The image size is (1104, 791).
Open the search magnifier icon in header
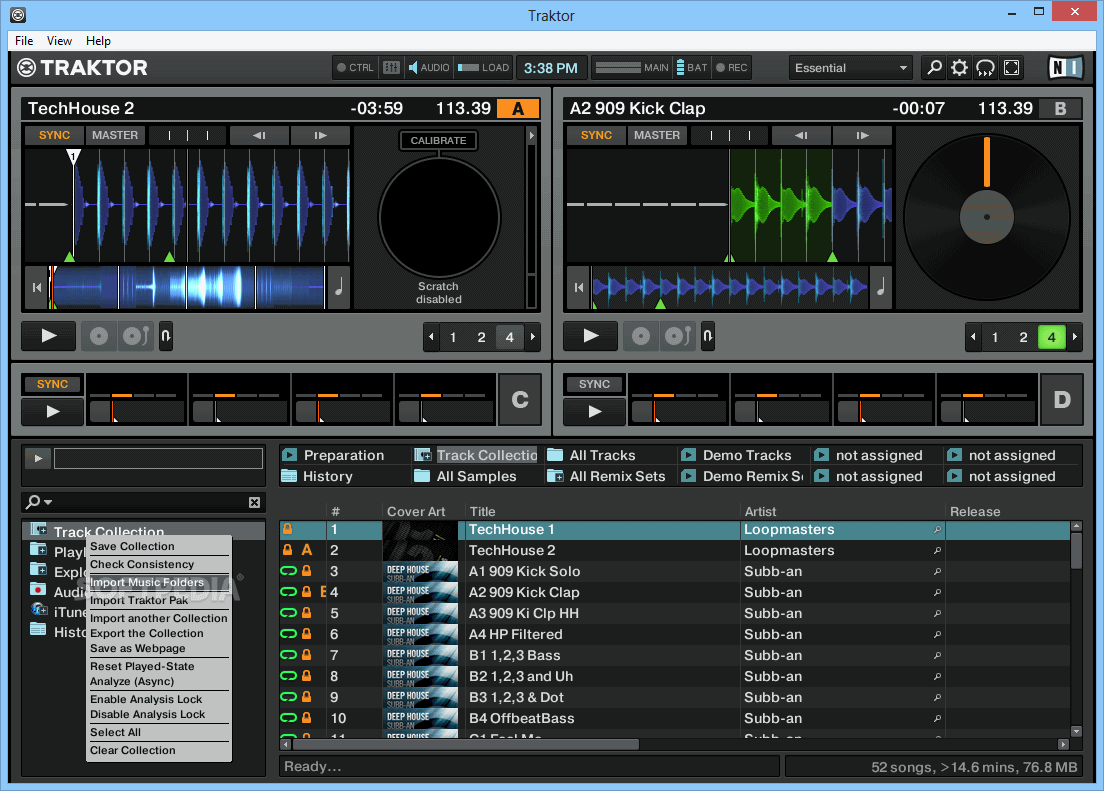tap(934, 68)
